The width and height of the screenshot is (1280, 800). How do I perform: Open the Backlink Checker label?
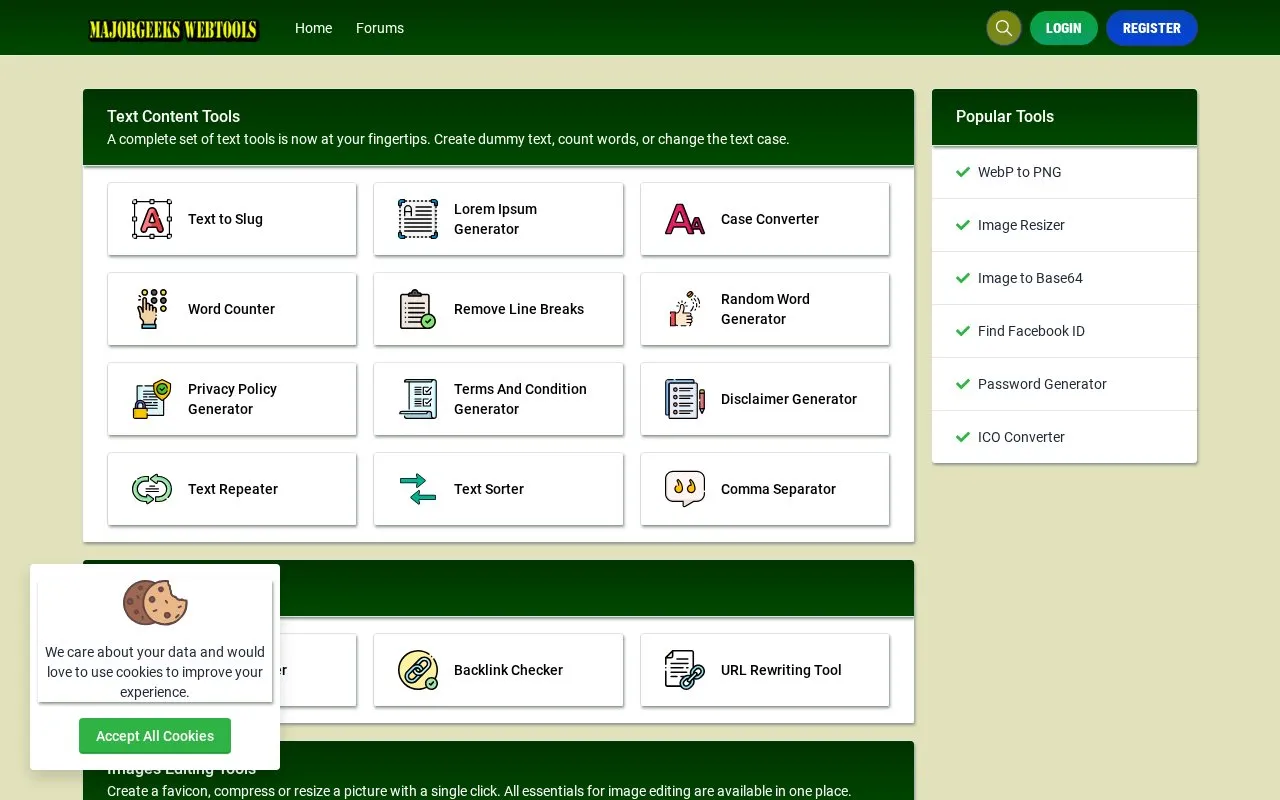pyautogui.click(x=508, y=670)
